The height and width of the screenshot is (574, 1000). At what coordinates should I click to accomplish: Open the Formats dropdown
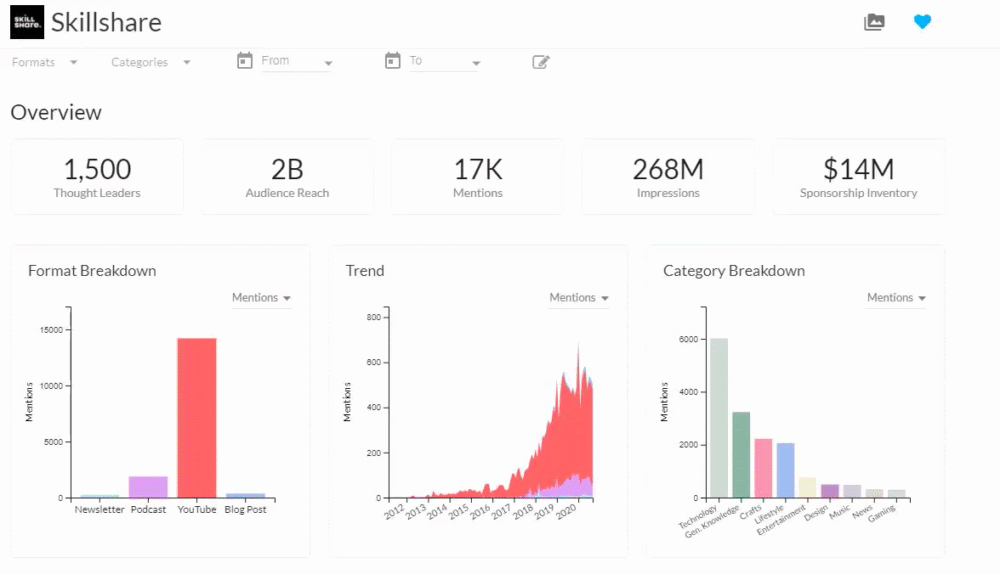(x=45, y=62)
